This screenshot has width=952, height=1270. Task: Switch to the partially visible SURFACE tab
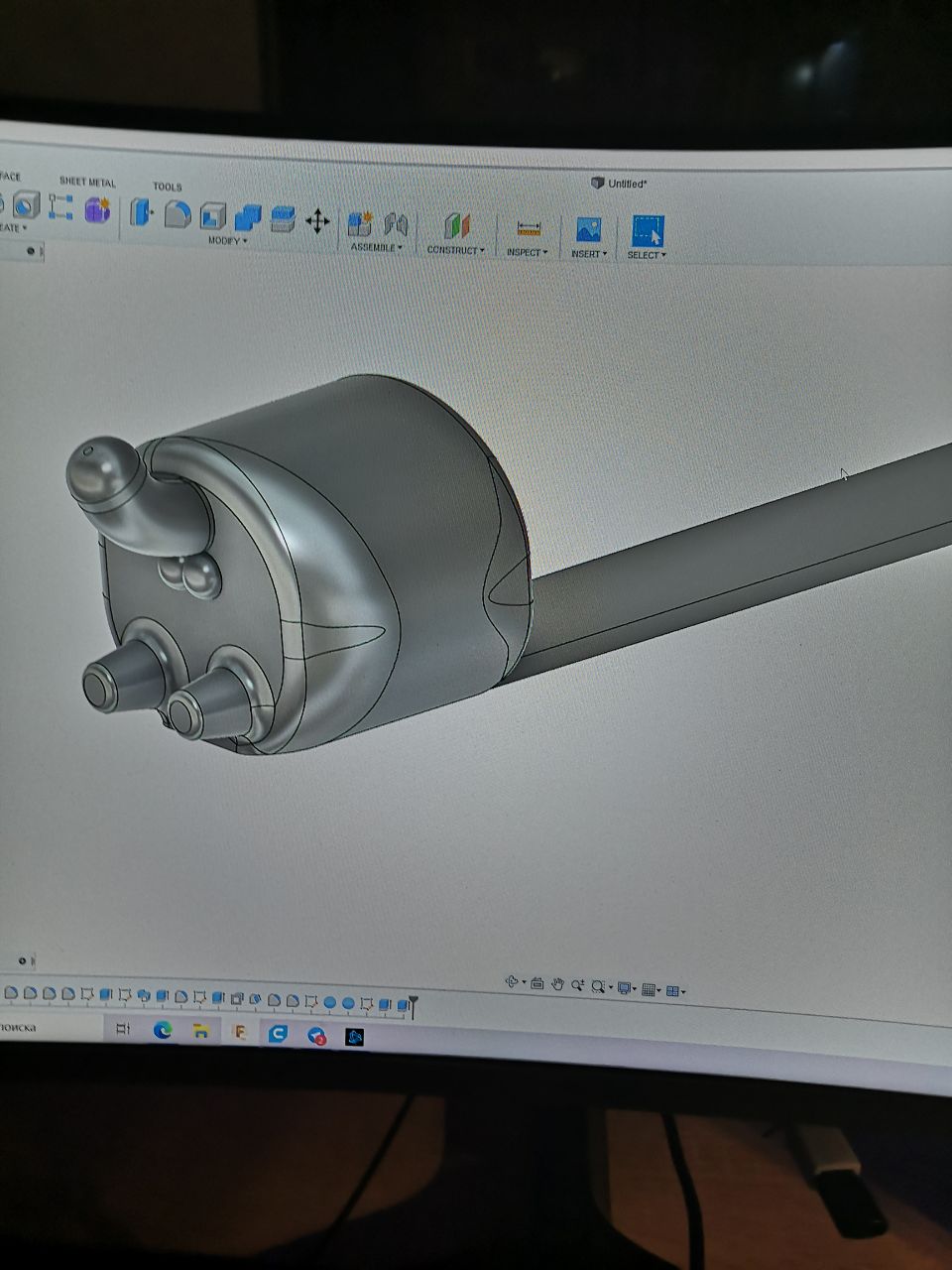click(x=10, y=178)
